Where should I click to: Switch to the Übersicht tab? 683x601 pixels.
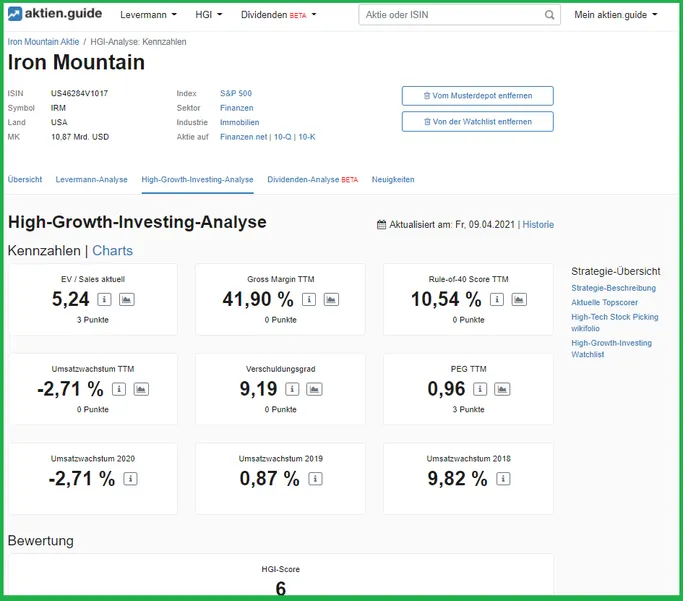(x=25, y=179)
